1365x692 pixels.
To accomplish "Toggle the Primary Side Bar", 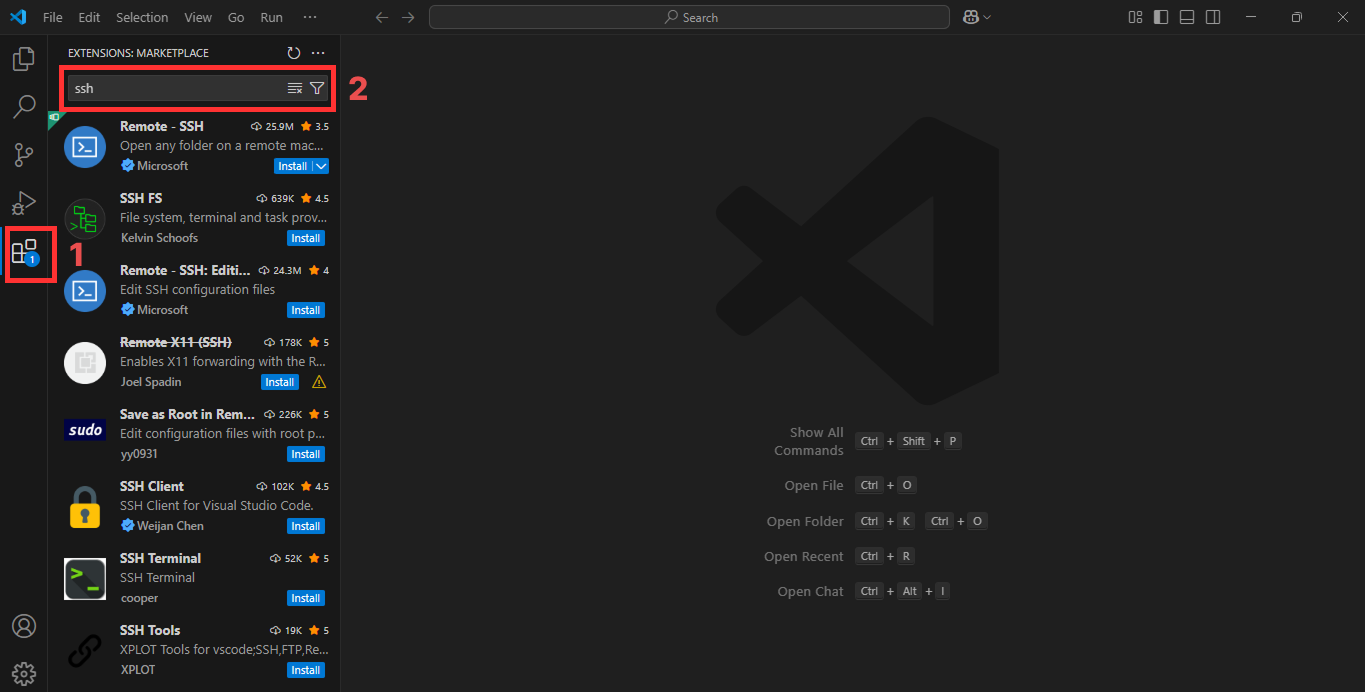I will point(1161,17).
